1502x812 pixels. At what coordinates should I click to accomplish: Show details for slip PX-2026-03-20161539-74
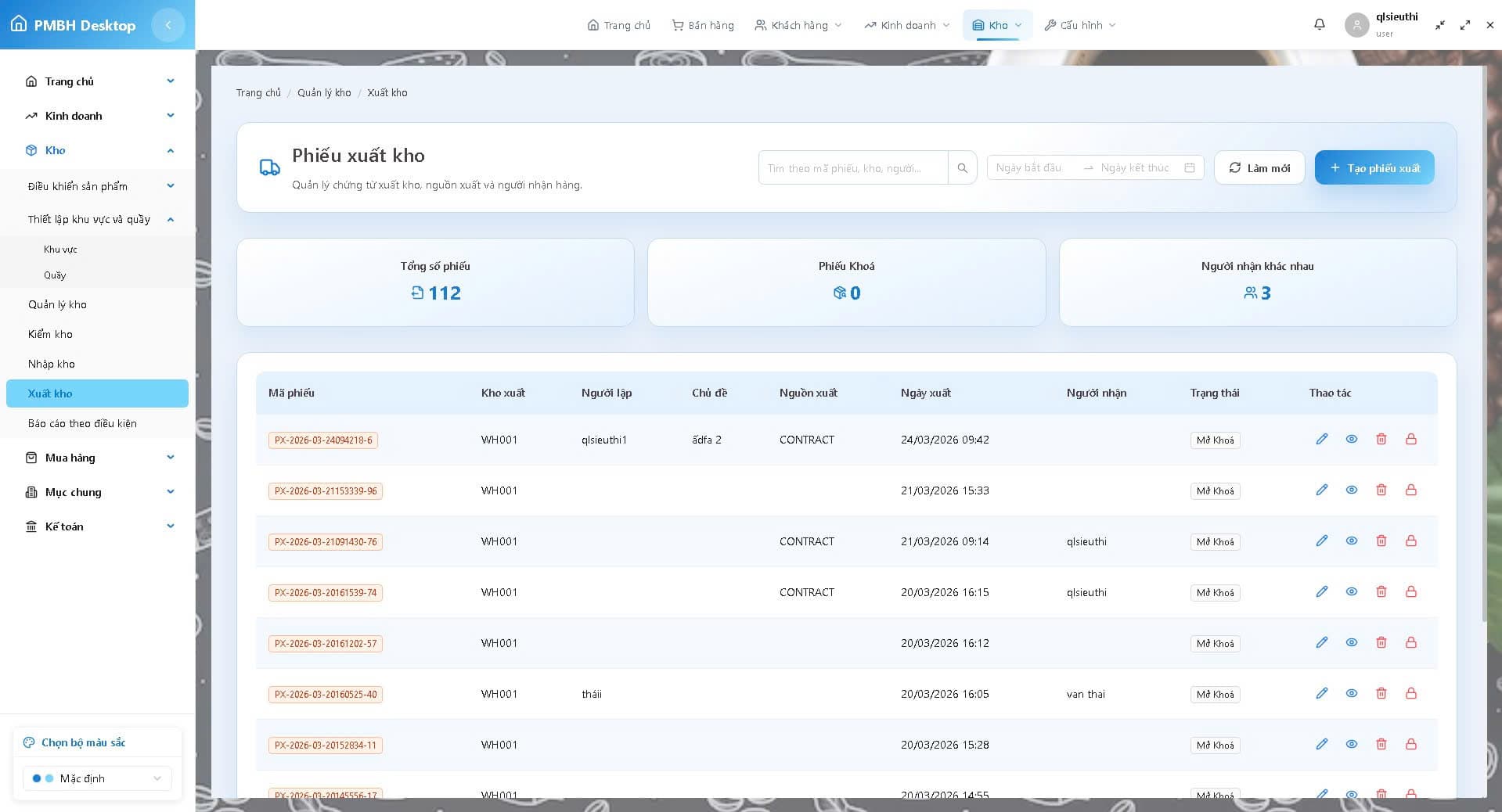[x=1351, y=591]
